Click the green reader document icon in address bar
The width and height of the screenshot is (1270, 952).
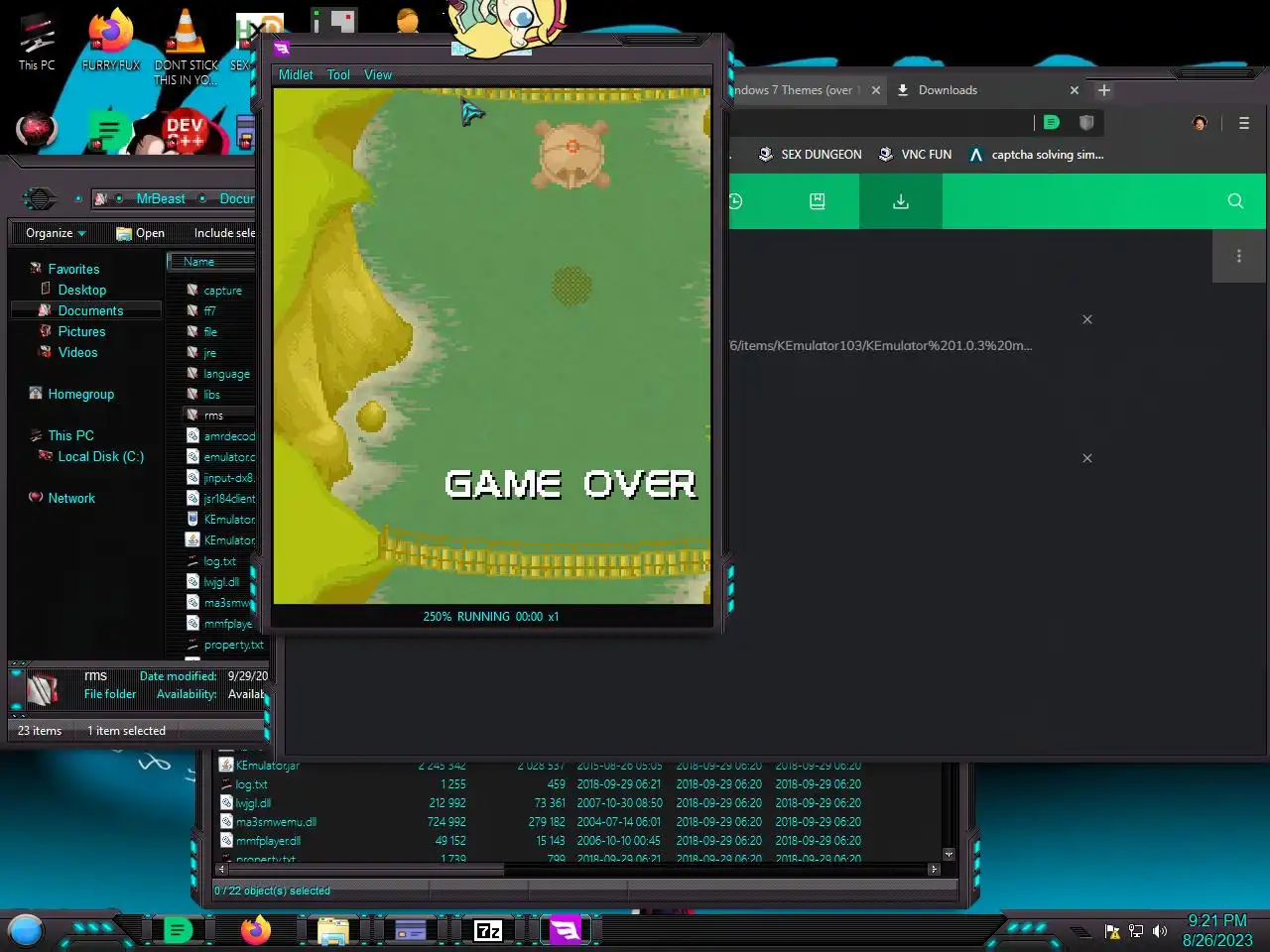pyautogui.click(x=1052, y=123)
